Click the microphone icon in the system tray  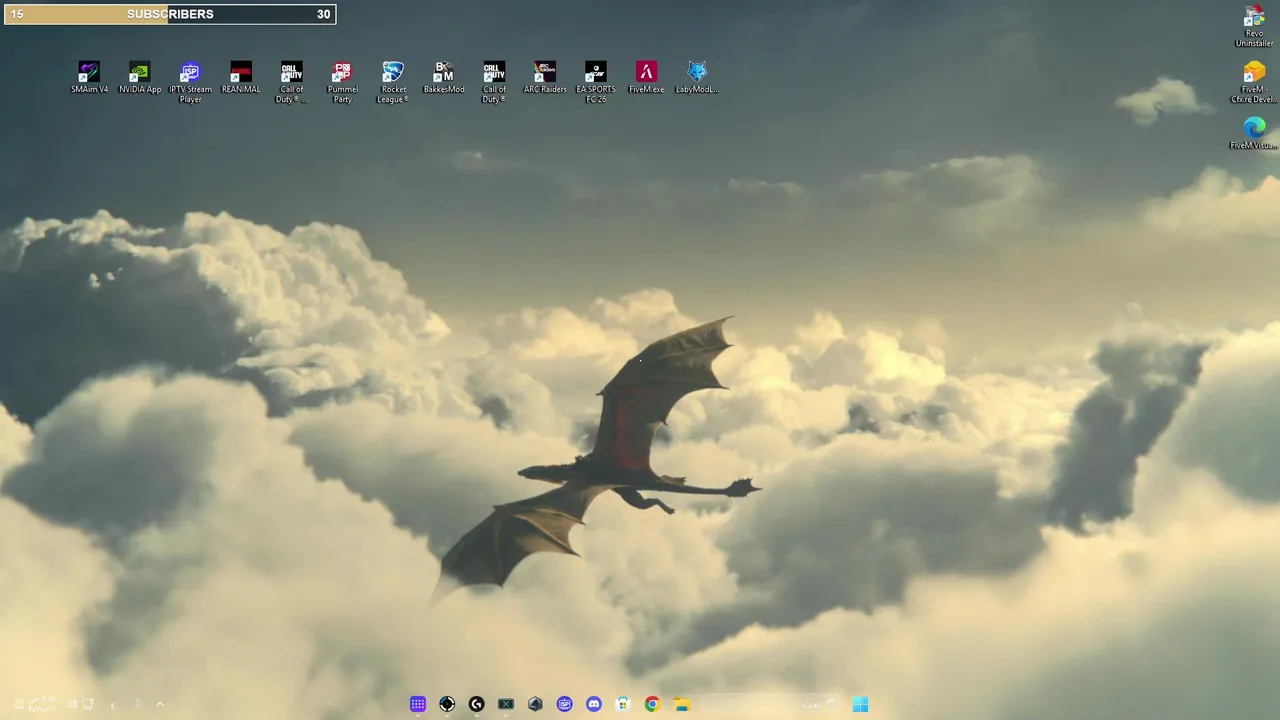pyautogui.click(x=138, y=704)
